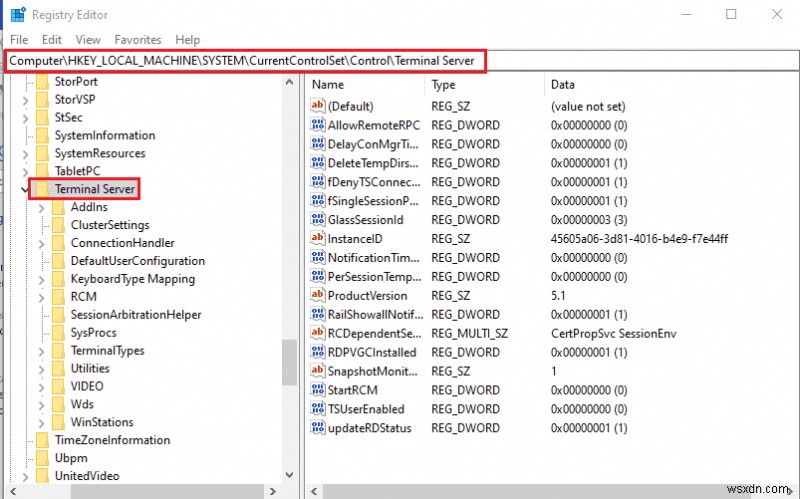Select the SysProcs key
This screenshot has height=499, width=800.
coord(93,333)
